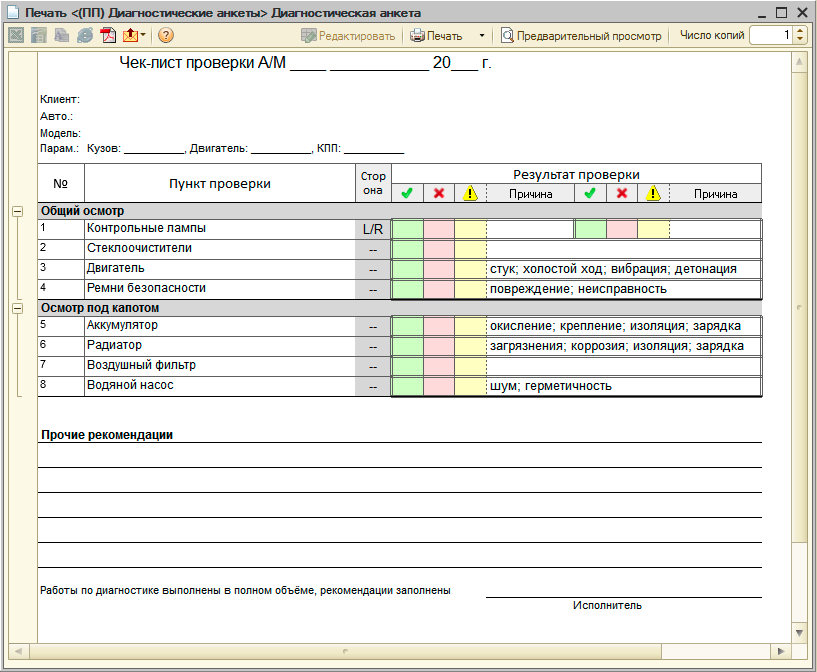817x672 pixels.
Task: Select the Радиатор cell
Action: click(219, 346)
